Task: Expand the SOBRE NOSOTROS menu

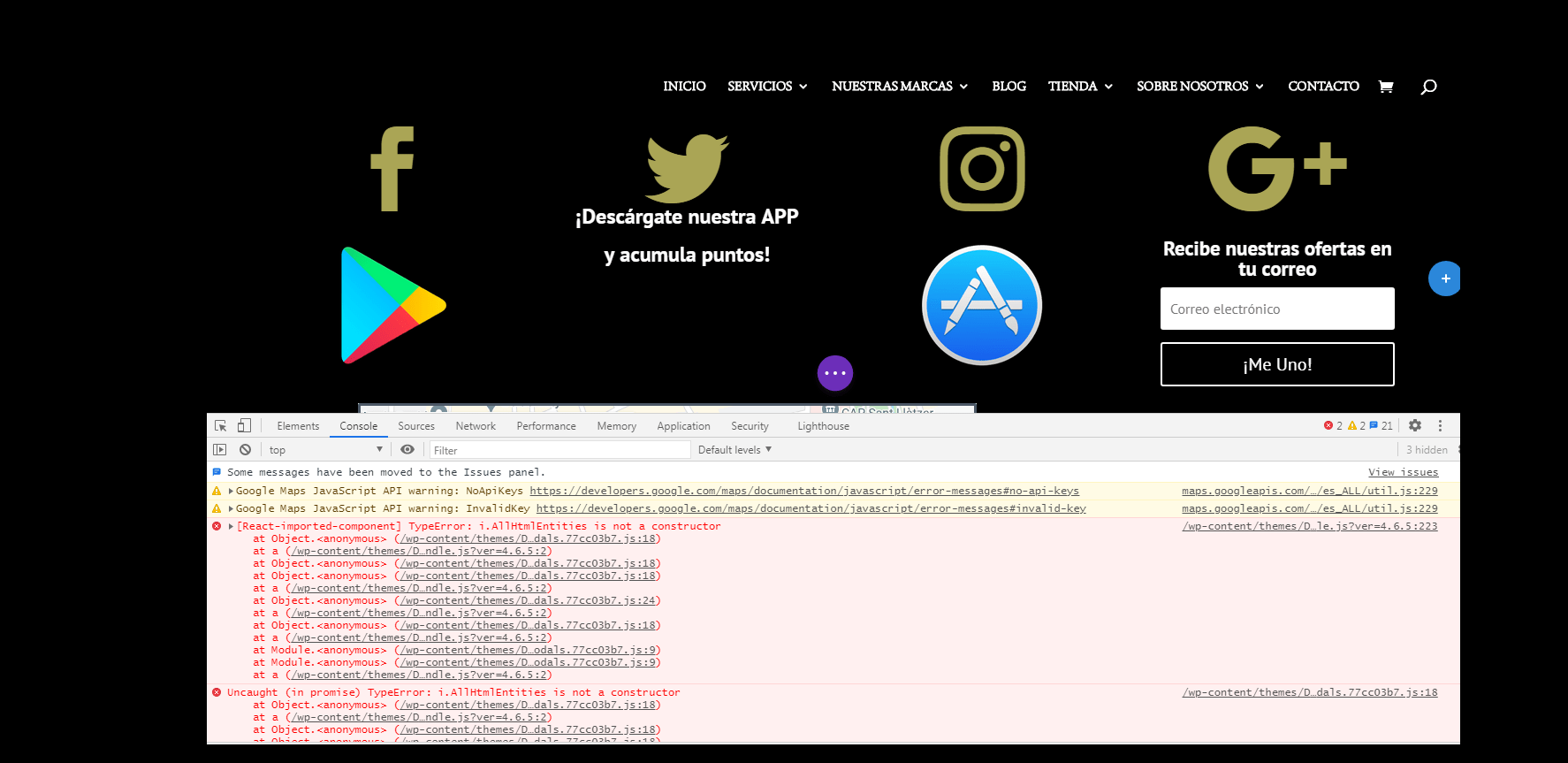Action: (1200, 87)
